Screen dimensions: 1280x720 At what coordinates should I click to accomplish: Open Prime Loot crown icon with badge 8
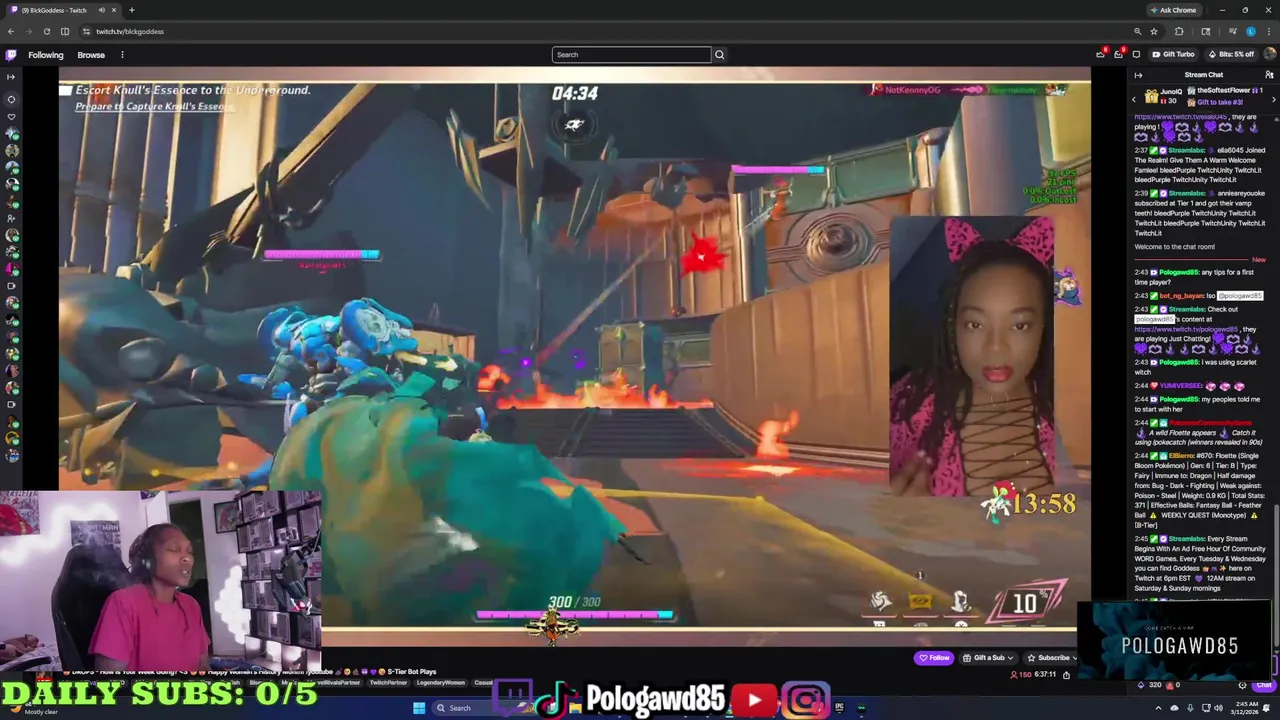click(x=1100, y=54)
